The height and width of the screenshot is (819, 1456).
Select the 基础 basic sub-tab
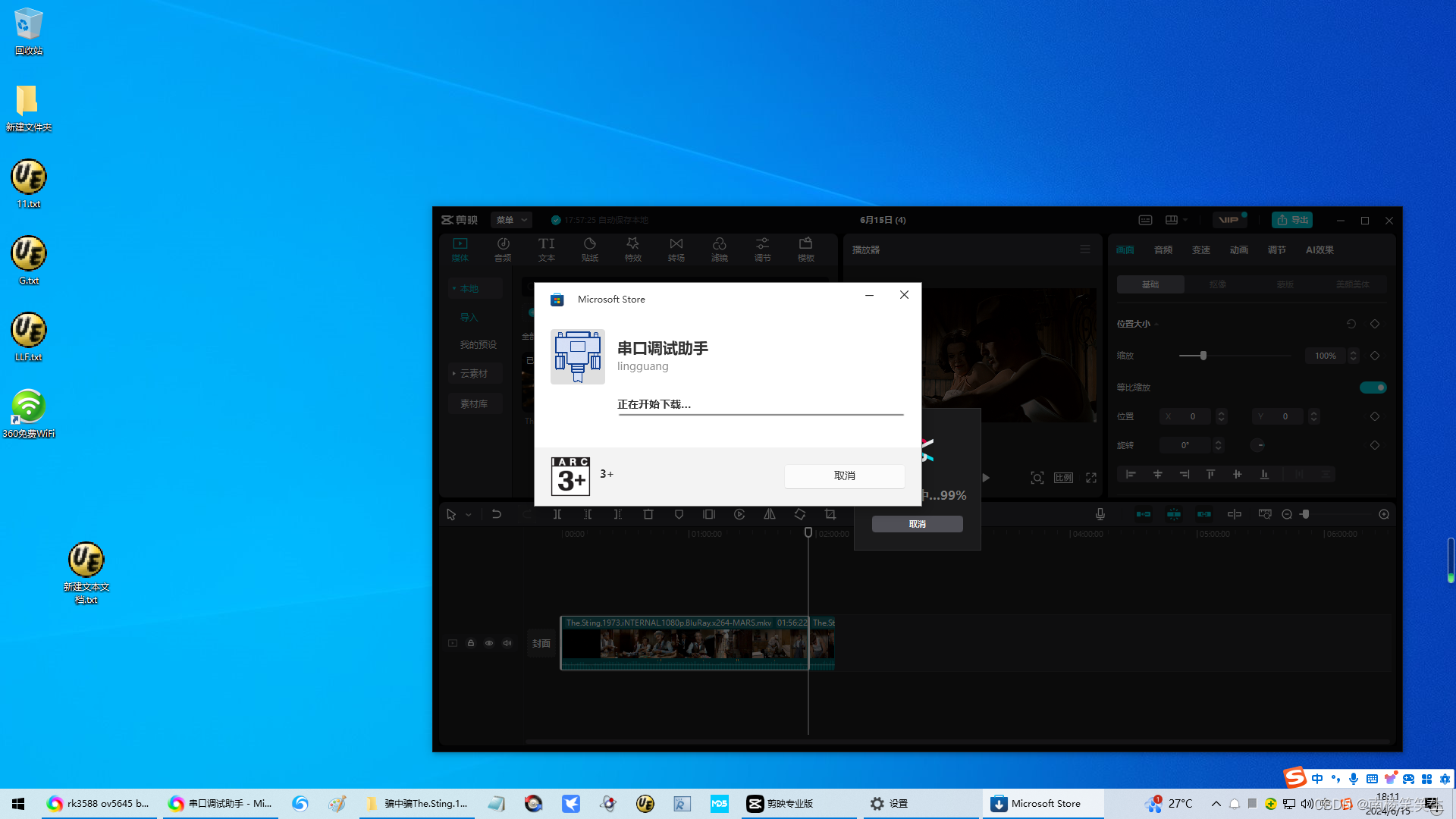pyautogui.click(x=1150, y=284)
